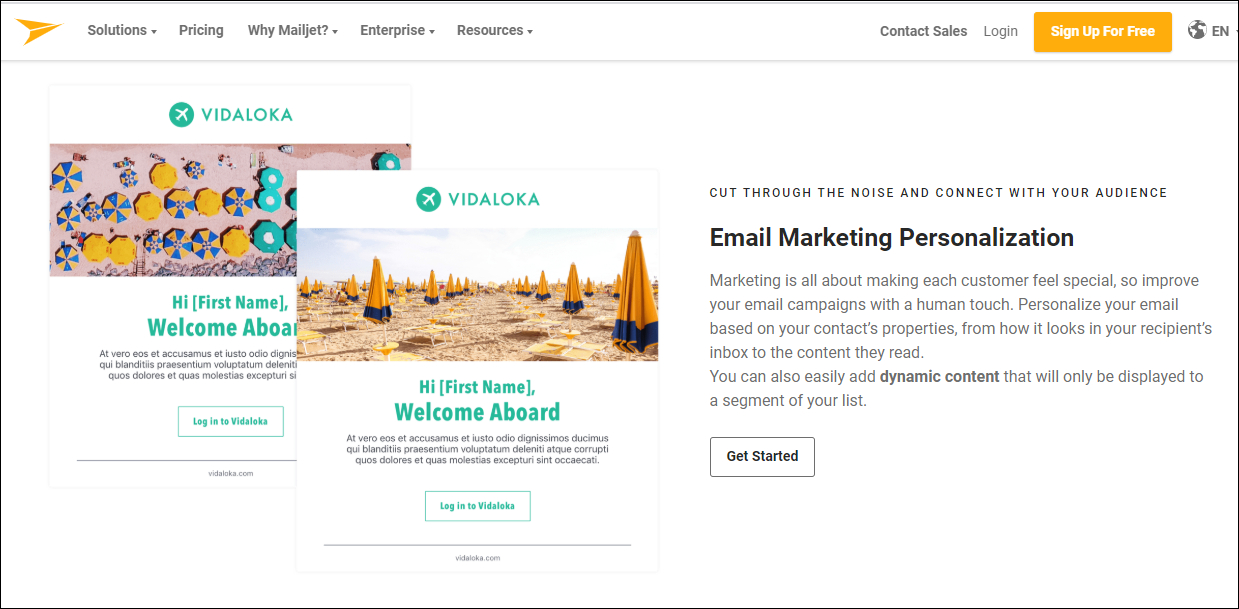Click the vidaloka.com footer in front email
Viewport: 1239px width, 609px height.
tap(477, 558)
